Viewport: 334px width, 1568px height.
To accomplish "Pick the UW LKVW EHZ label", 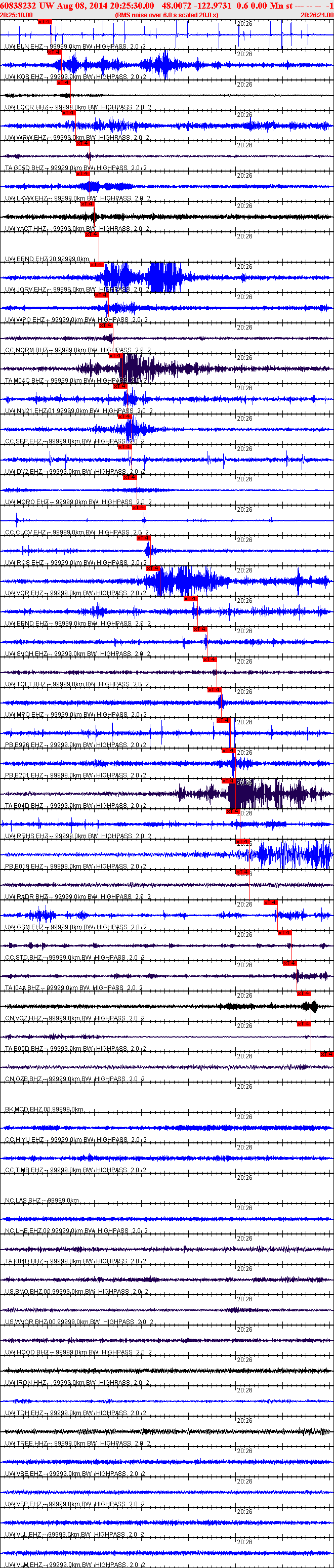I will coord(78,198).
